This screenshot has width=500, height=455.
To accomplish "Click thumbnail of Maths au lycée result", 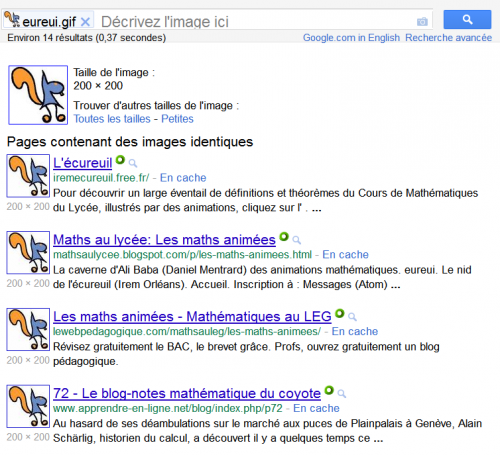I will [x=28, y=253].
